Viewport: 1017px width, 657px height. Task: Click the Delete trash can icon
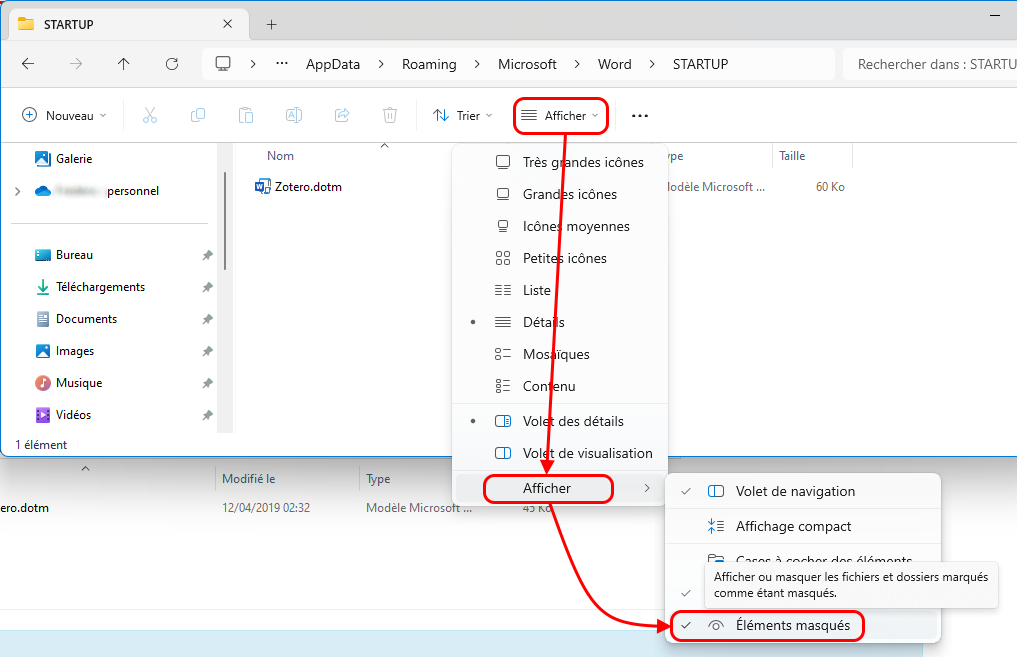pyautogui.click(x=390, y=116)
